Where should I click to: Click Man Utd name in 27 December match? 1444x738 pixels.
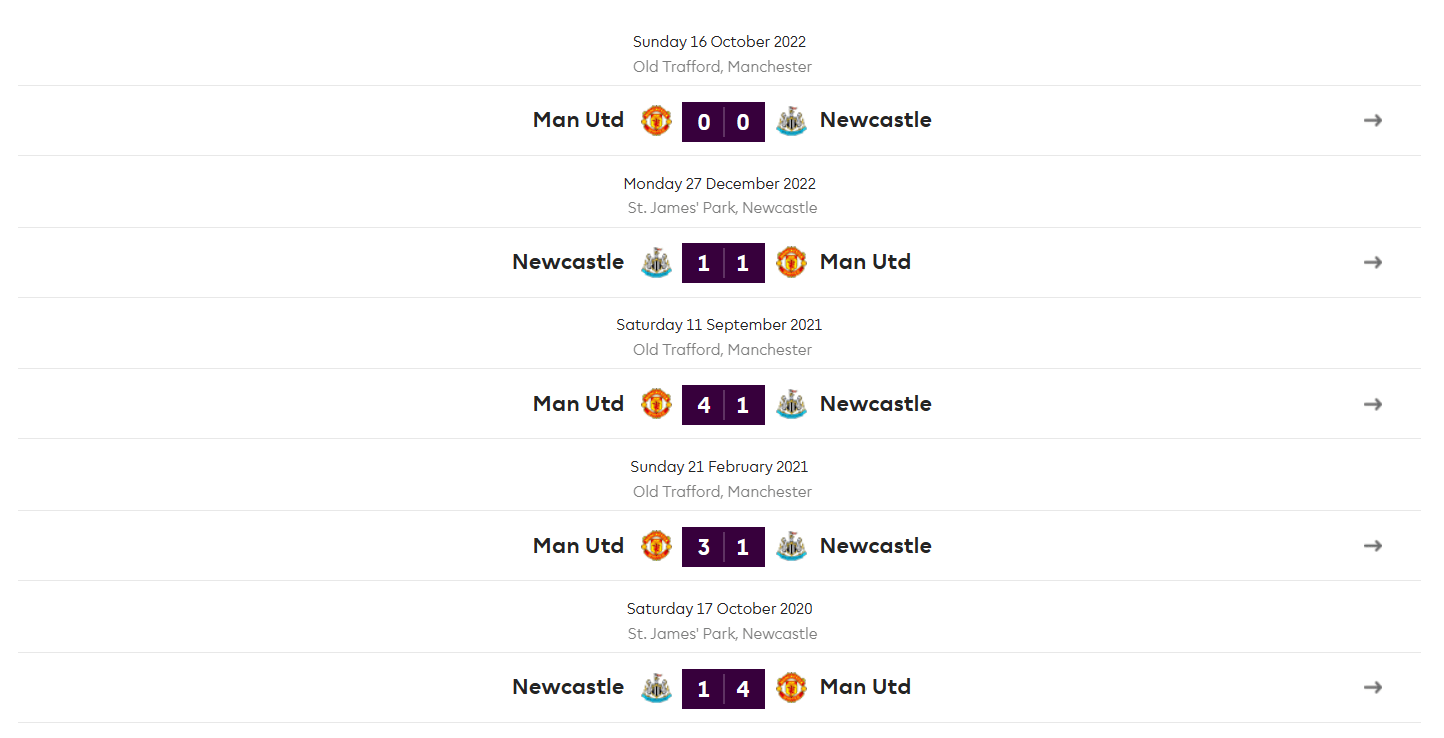(865, 262)
